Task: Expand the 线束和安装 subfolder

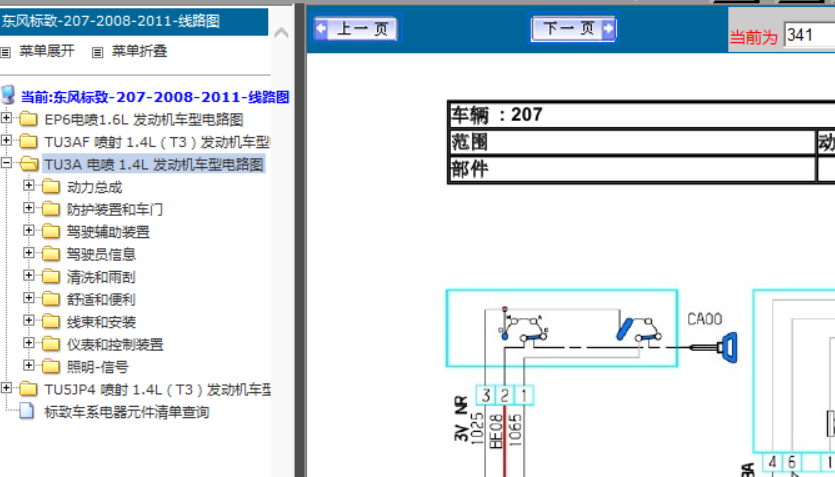Action: tap(29, 320)
